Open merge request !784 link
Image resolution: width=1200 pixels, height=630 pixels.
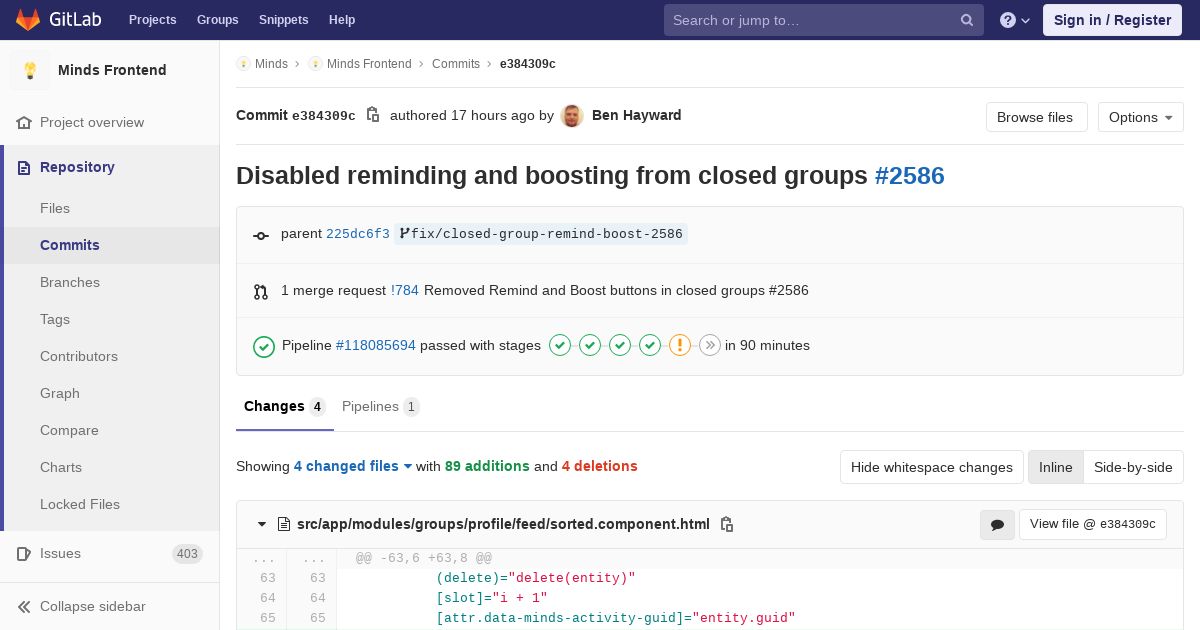click(405, 290)
